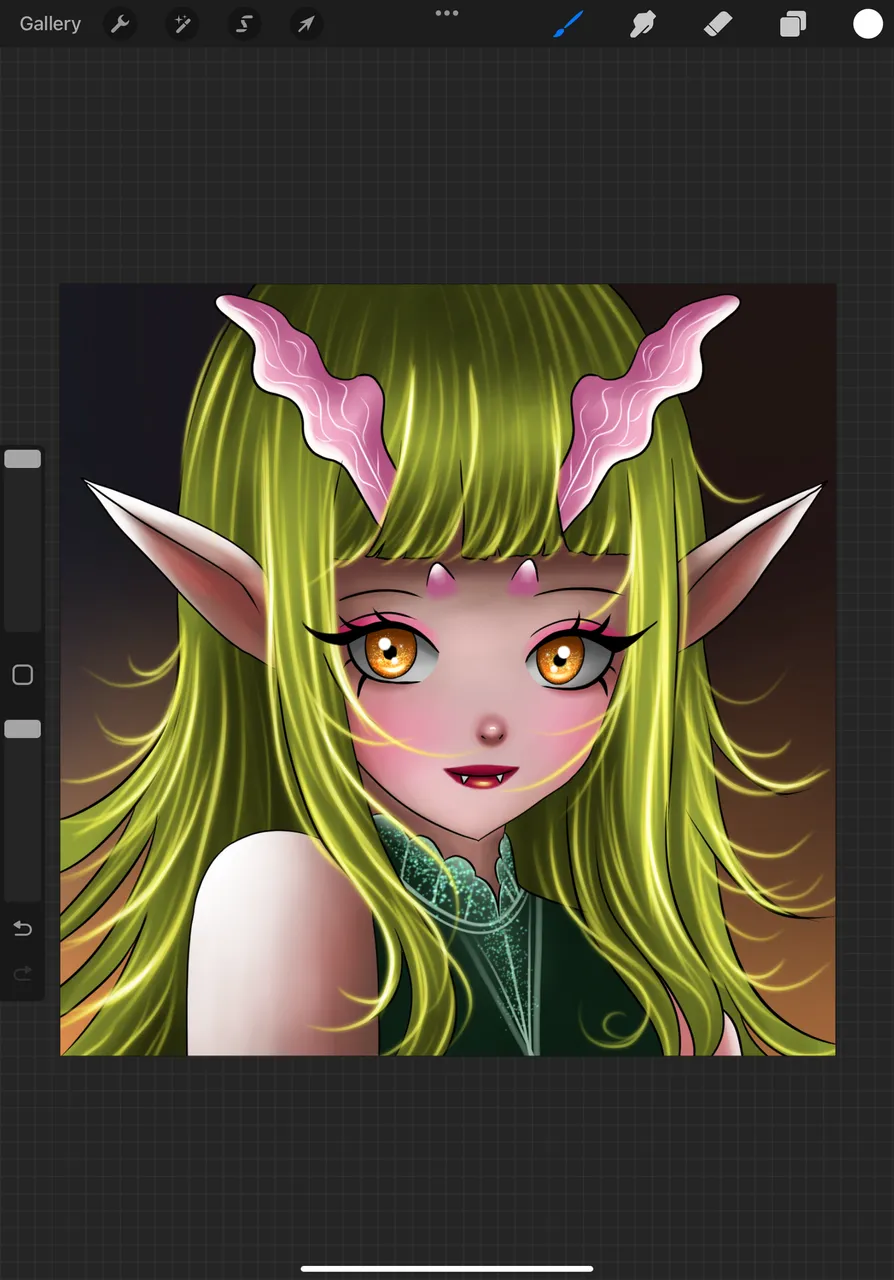Select the Smudge tool
The width and height of the screenshot is (894, 1280).
642,24
